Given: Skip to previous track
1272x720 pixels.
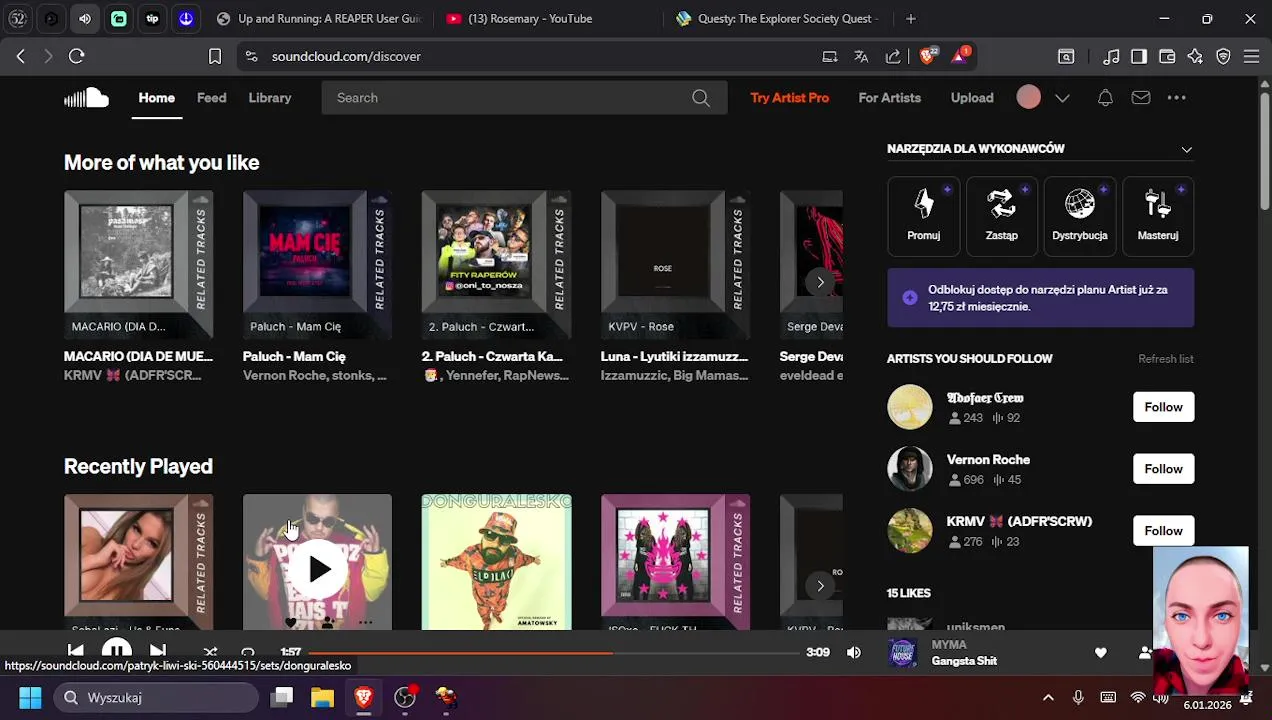Looking at the screenshot, I should (x=75, y=652).
